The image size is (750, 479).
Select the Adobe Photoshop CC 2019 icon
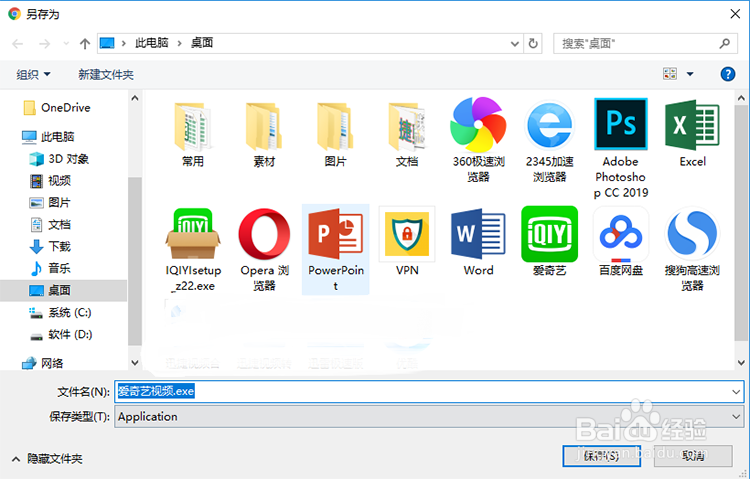(x=620, y=148)
